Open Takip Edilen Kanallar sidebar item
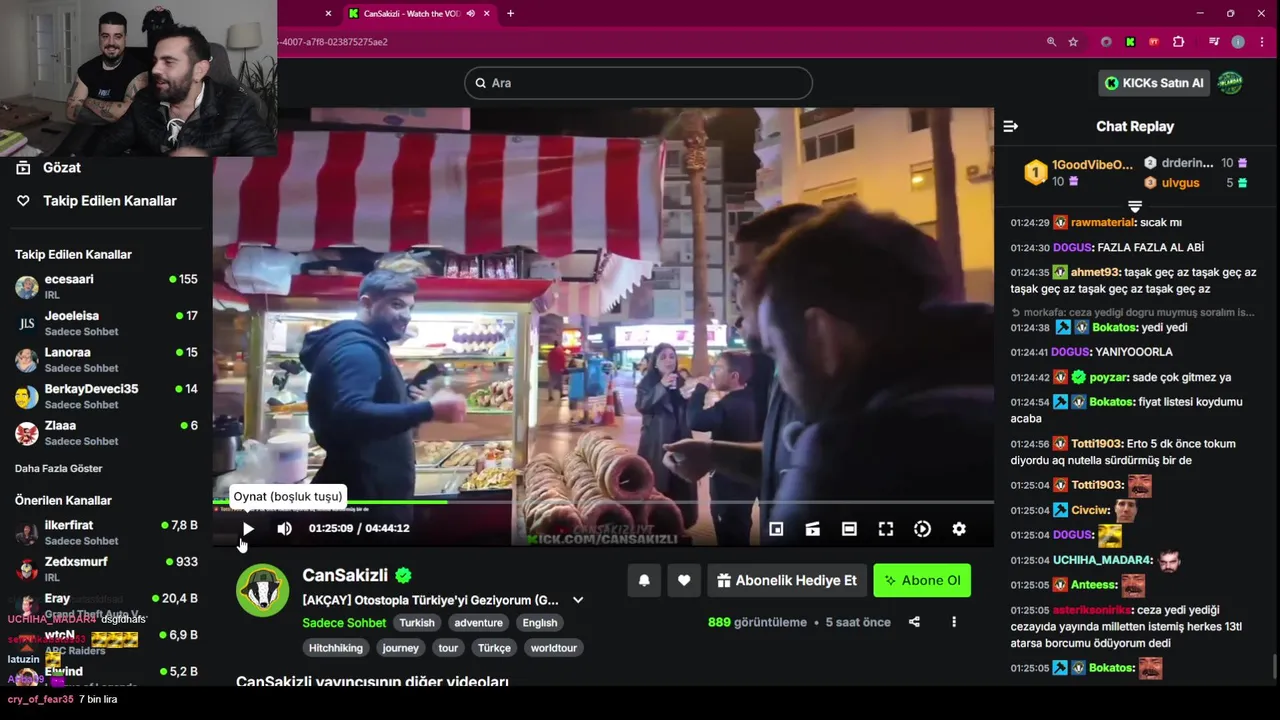 click(106, 201)
